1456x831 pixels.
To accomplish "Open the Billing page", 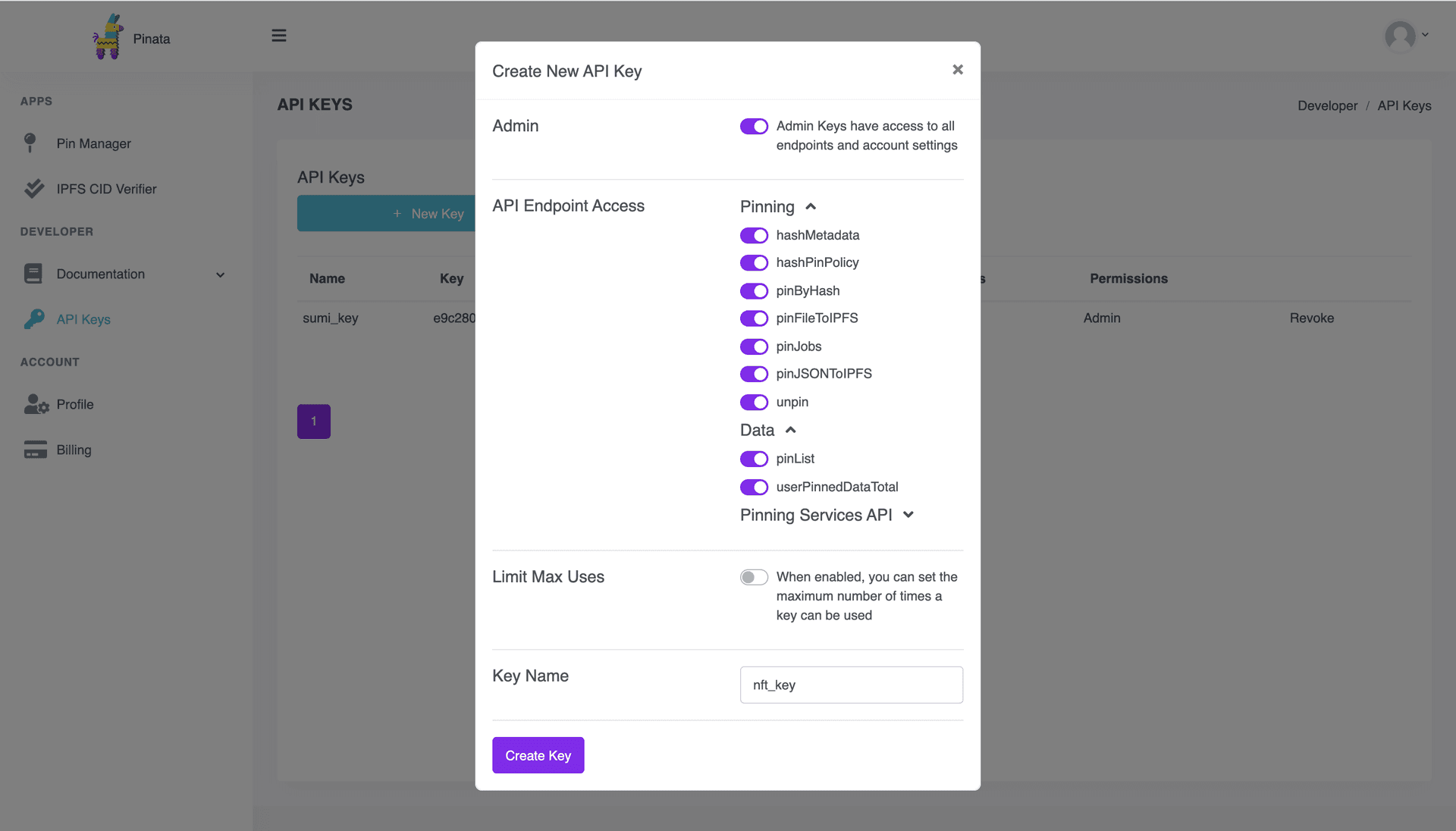I will (72, 450).
